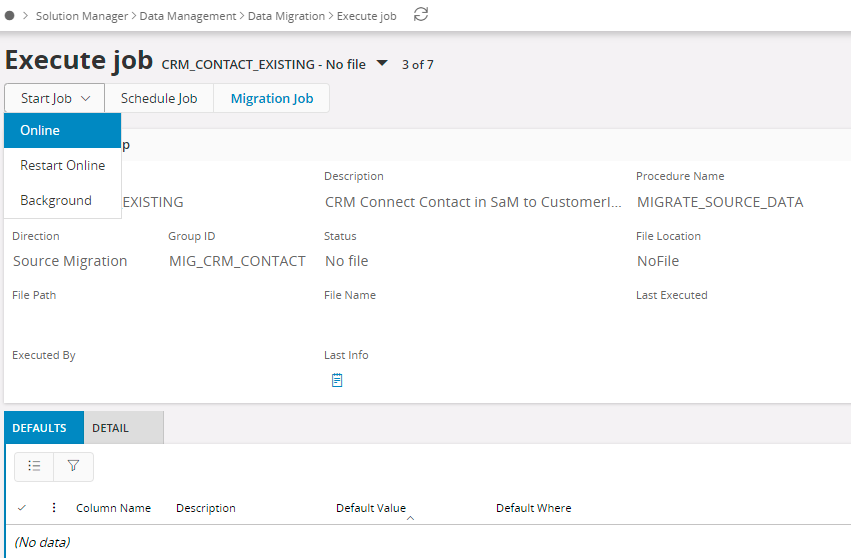
Task: Click the Schedule Job button
Action: 159,98
